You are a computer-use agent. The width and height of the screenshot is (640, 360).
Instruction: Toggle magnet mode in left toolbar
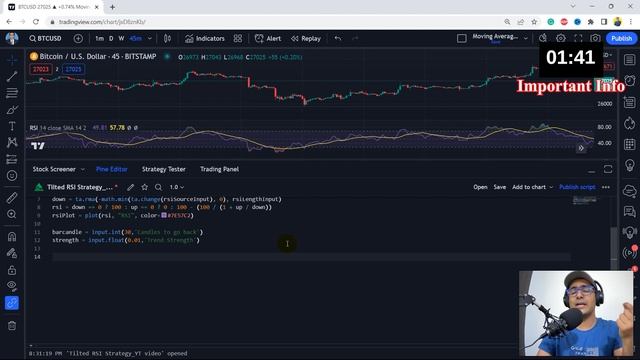click(12, 236)
